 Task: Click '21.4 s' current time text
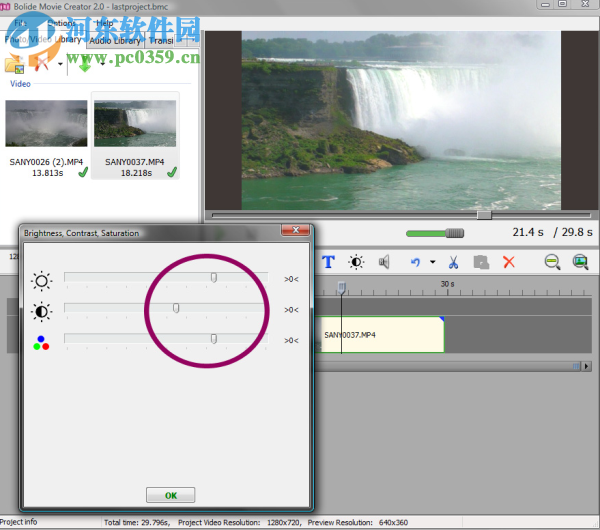(528, 232)
